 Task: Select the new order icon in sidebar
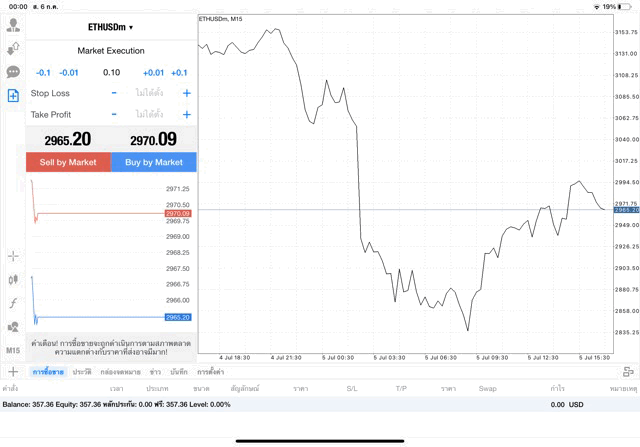pos(13,96)
